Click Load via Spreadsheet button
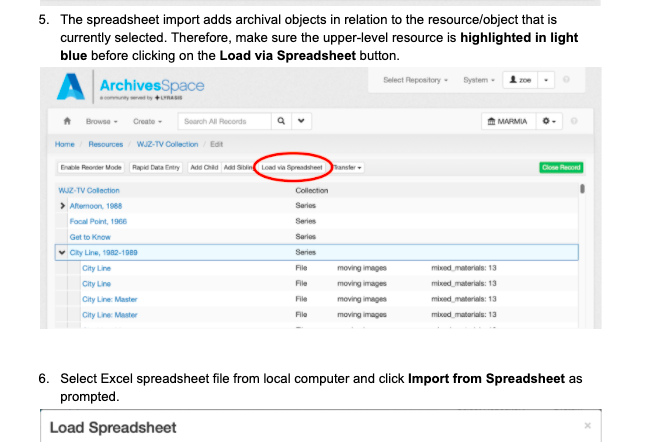 click(291, 167)
